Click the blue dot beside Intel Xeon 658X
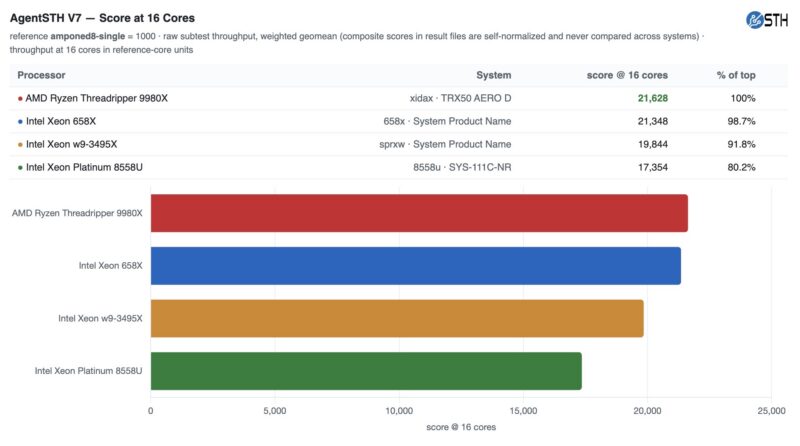The height and width of the screenshot is (446, 800). [x=20, y=121]
